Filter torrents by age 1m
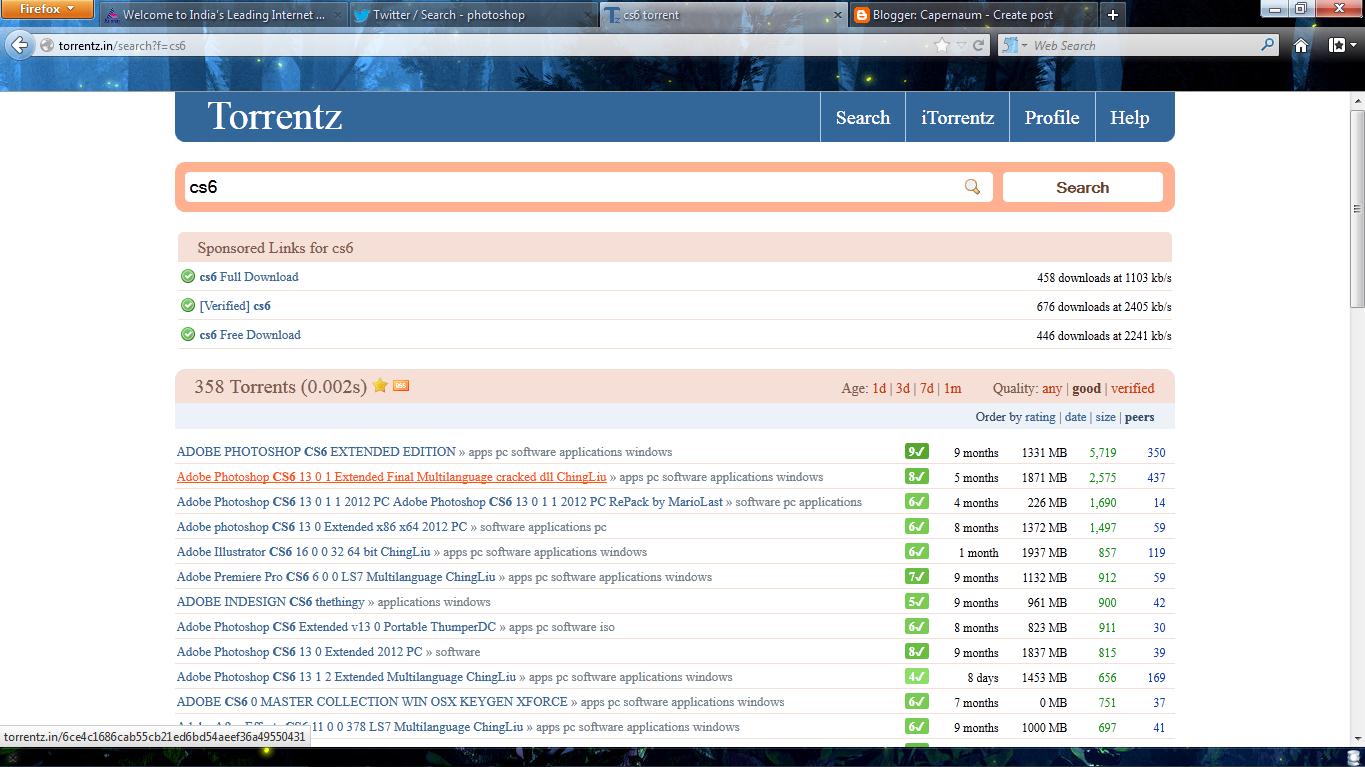Image resolution: width=1365 pixels, height=767 pixels. (952, 388)
